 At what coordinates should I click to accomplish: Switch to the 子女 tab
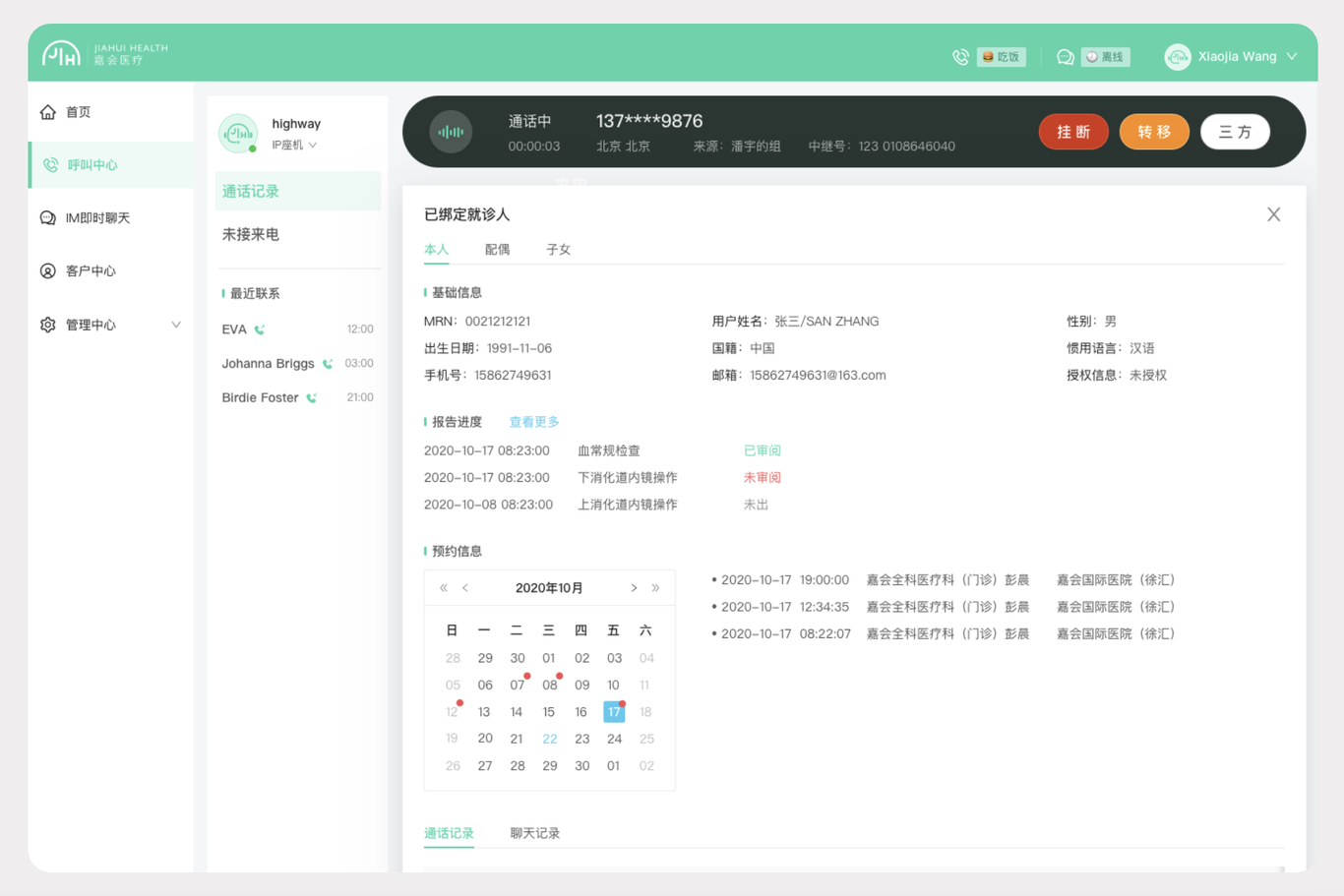tap(558, 250)
